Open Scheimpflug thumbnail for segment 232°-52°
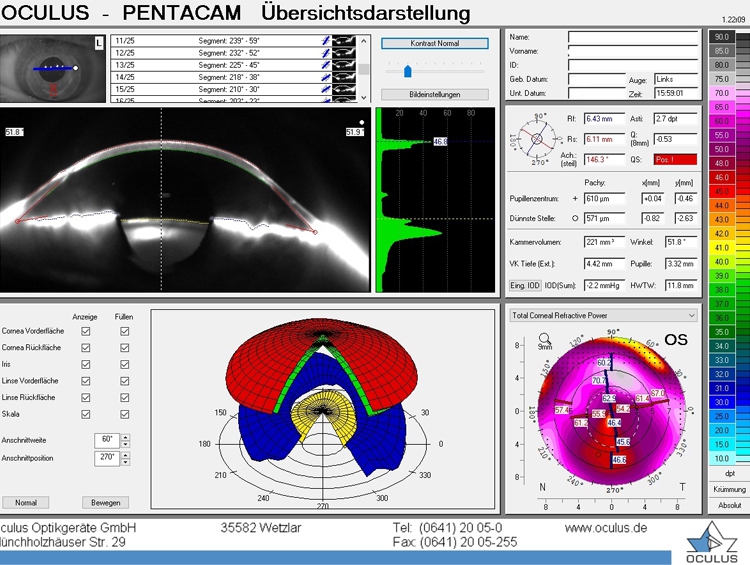Viewport: 750px width, 565px height. (344, 53)
